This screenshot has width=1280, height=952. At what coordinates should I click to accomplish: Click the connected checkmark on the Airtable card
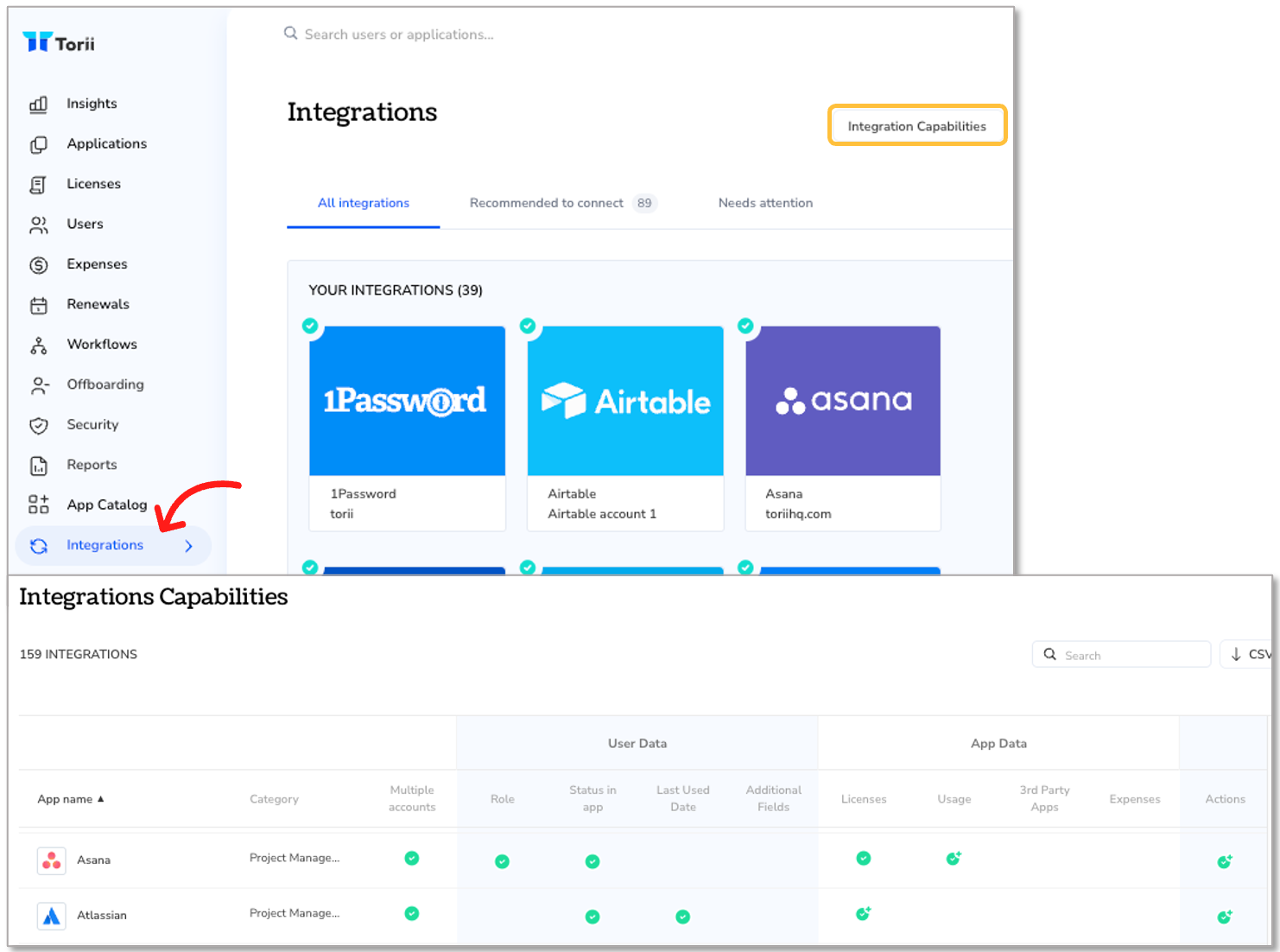click(x=528, y=326)
